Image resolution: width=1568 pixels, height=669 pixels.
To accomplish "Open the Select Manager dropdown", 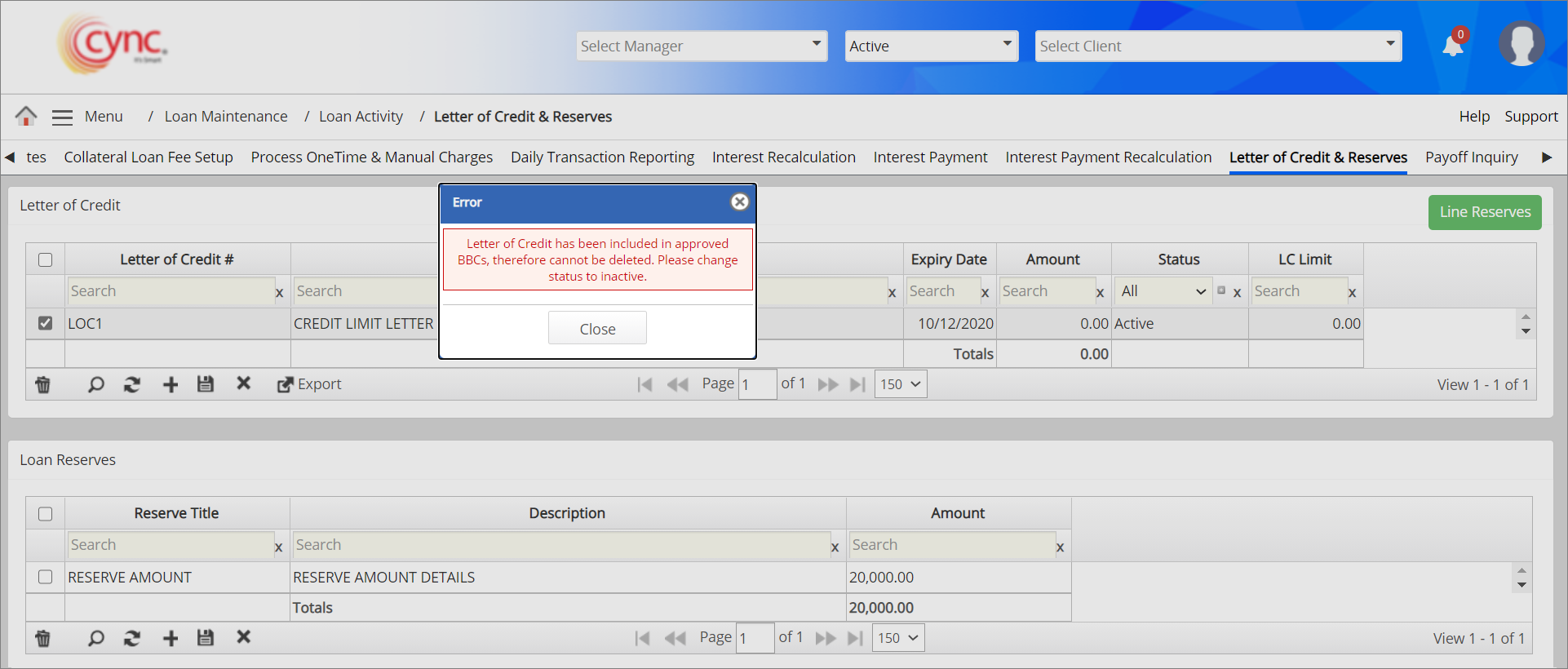I will (x=702, y=46).
